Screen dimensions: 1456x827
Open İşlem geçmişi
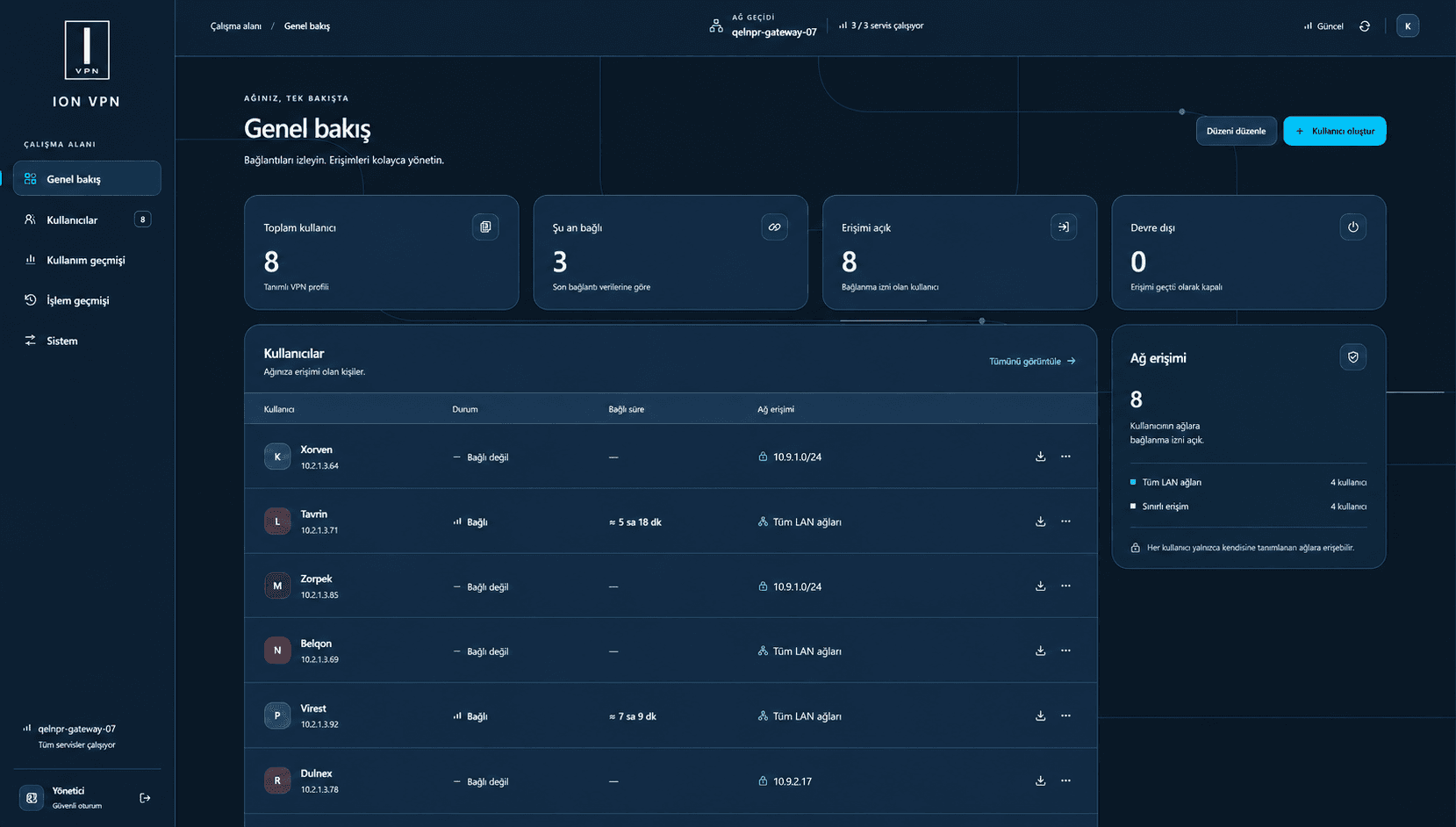click(87, 300)
